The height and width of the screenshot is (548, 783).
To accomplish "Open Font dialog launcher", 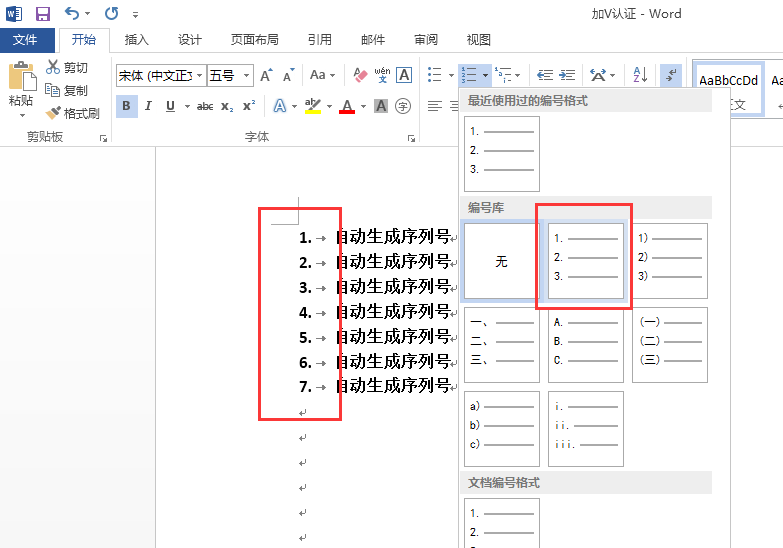I will click(x=411, y=138).
